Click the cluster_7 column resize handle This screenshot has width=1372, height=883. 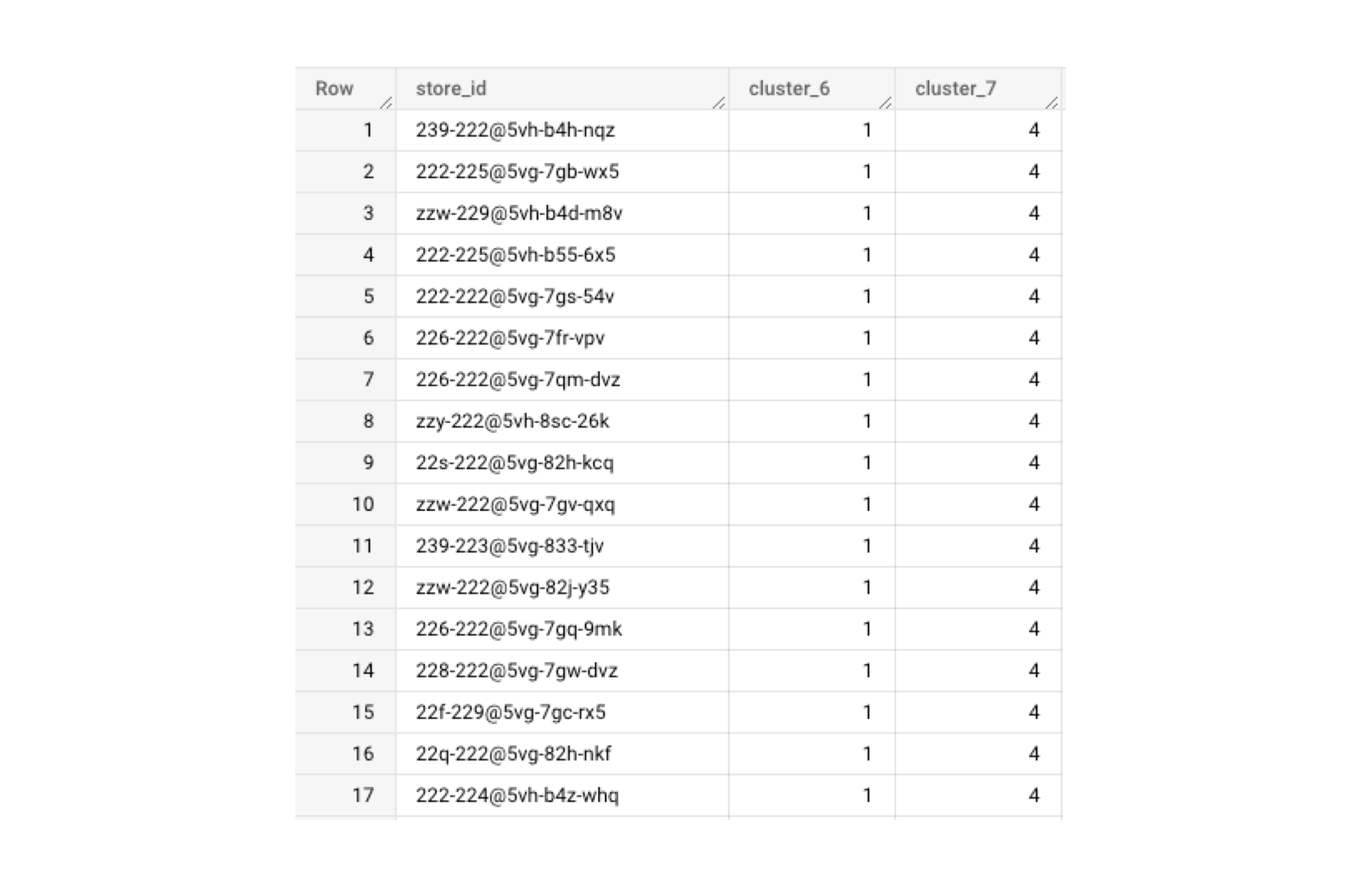click(1052, 103)
